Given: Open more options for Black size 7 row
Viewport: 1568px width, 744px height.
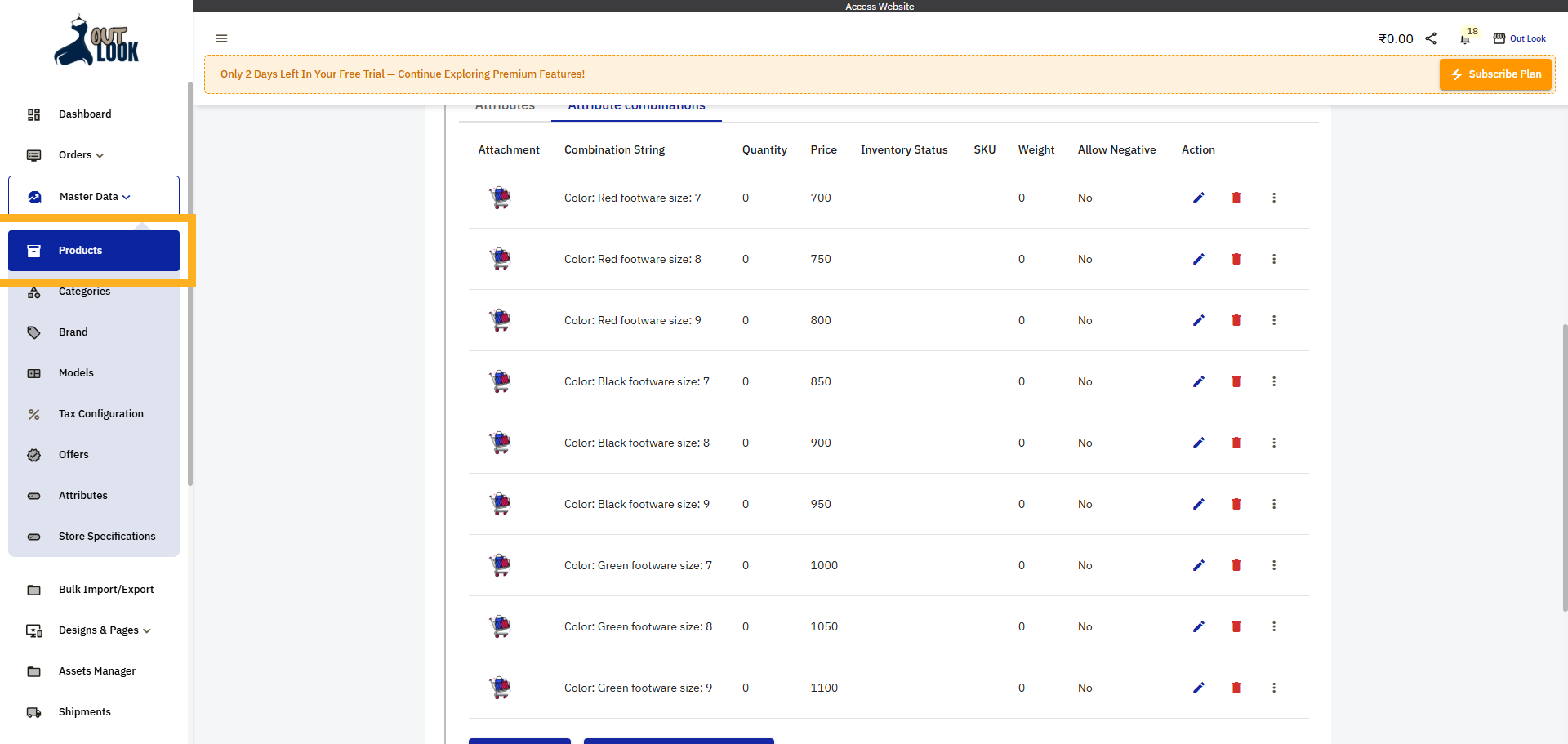Looking at the screenshot, I should pos(1273,381).
